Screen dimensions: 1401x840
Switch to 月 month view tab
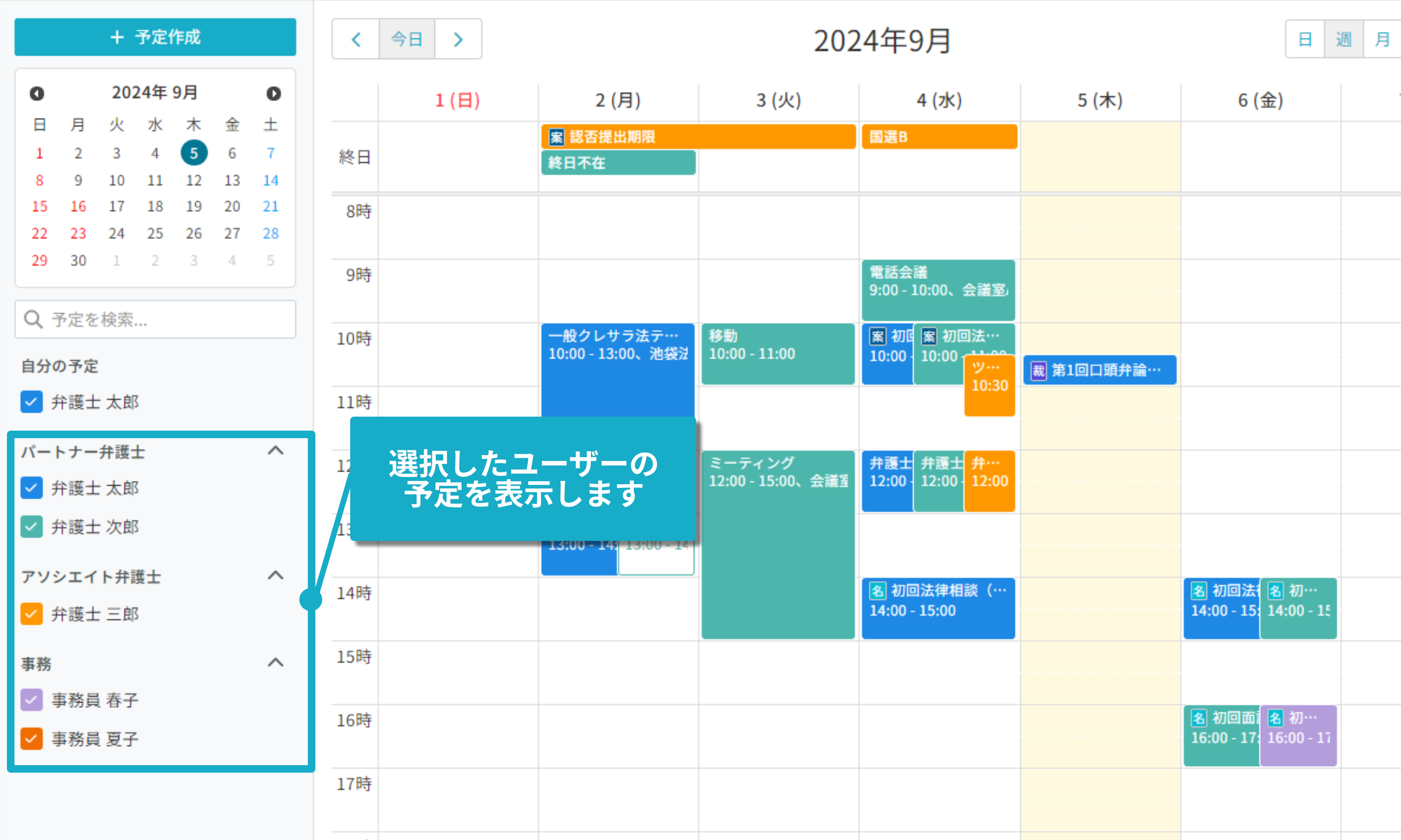[x=1383, y=39]
